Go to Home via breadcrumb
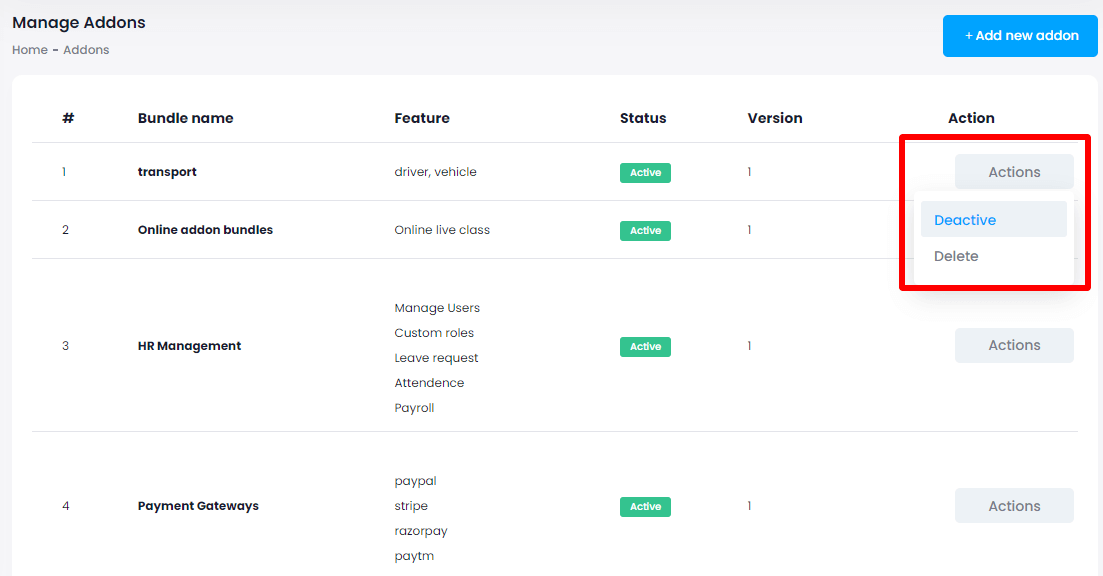Image resolution: width=1103 pixels, height=576 pixels. click(29, 50)
